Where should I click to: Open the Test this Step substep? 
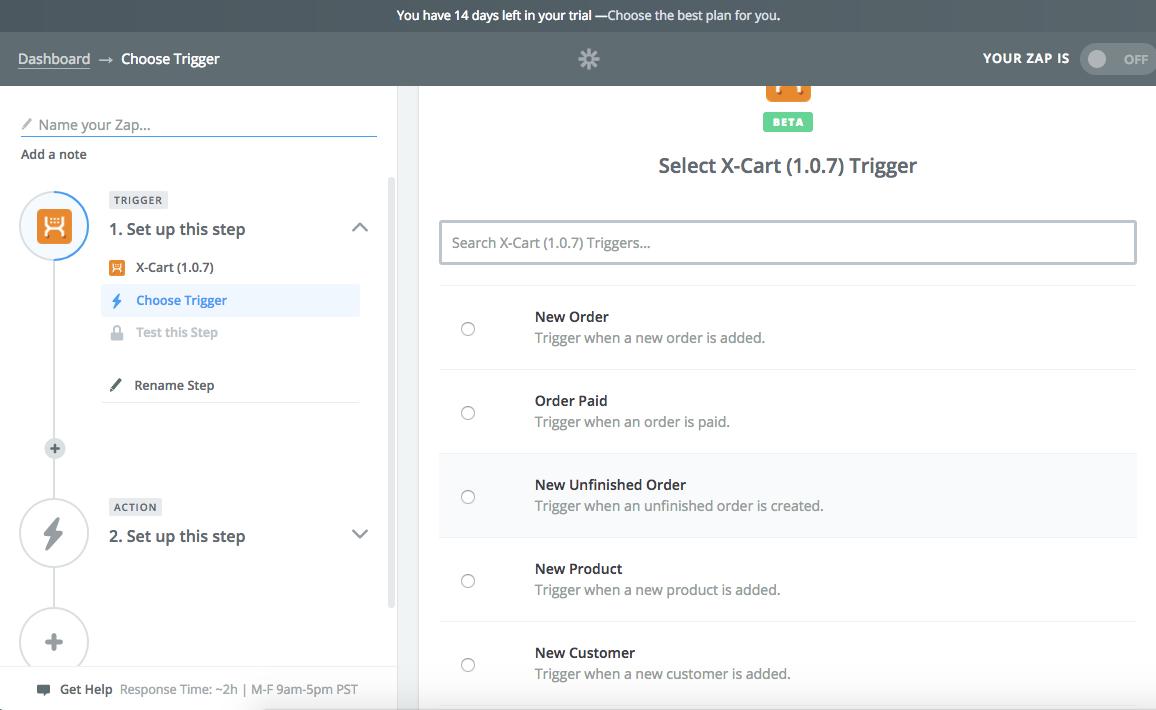coord(177,333)
